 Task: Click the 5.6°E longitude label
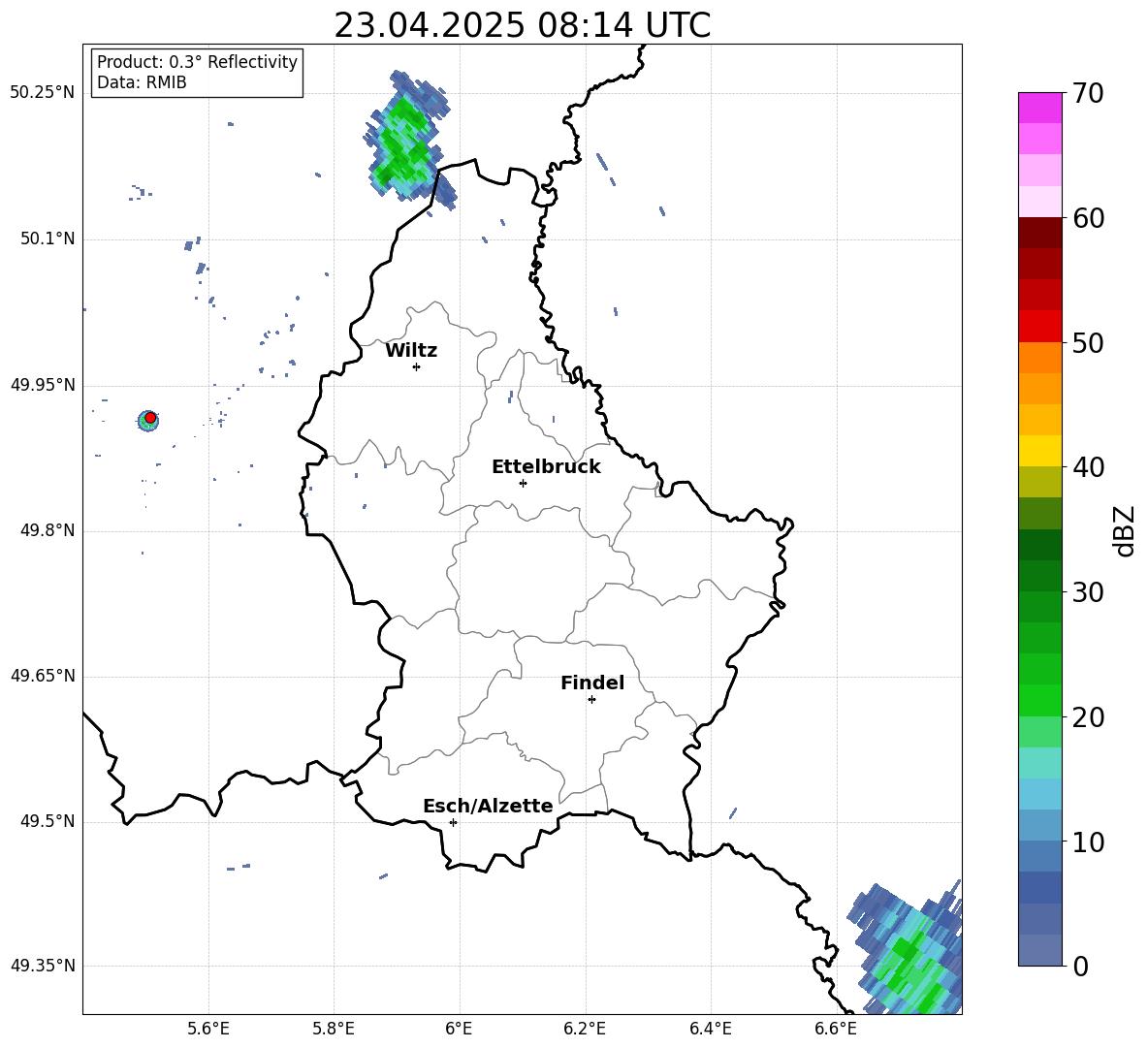[x=208, y=1029]
